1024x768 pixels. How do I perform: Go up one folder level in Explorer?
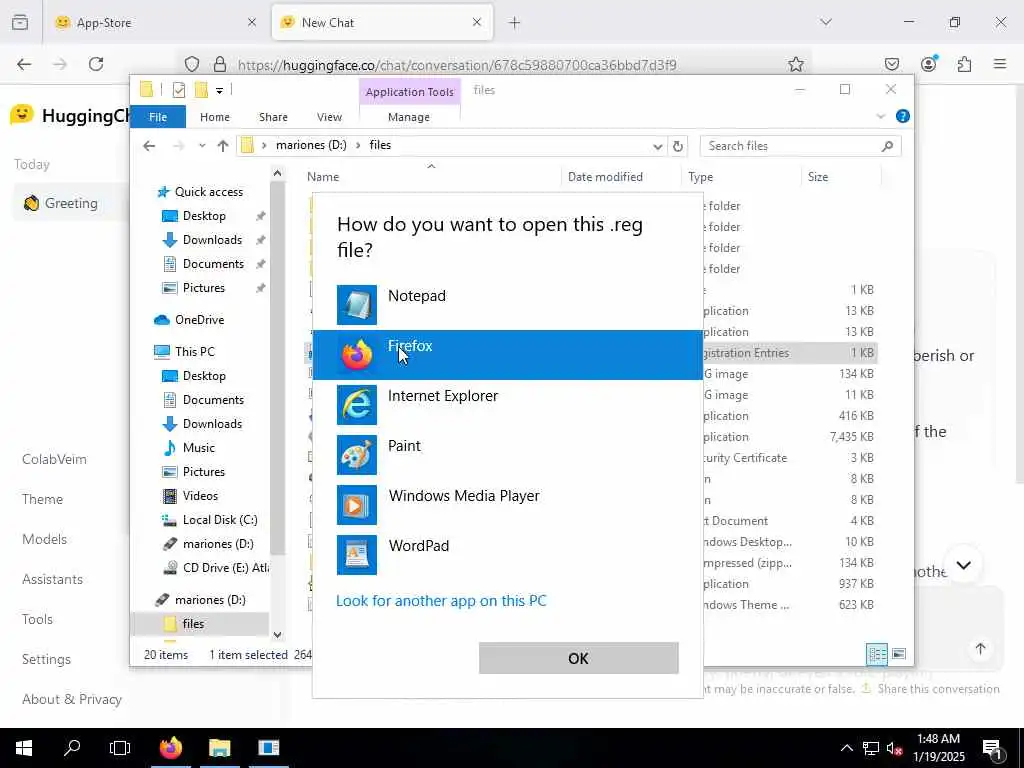click(x=223, y=146)
